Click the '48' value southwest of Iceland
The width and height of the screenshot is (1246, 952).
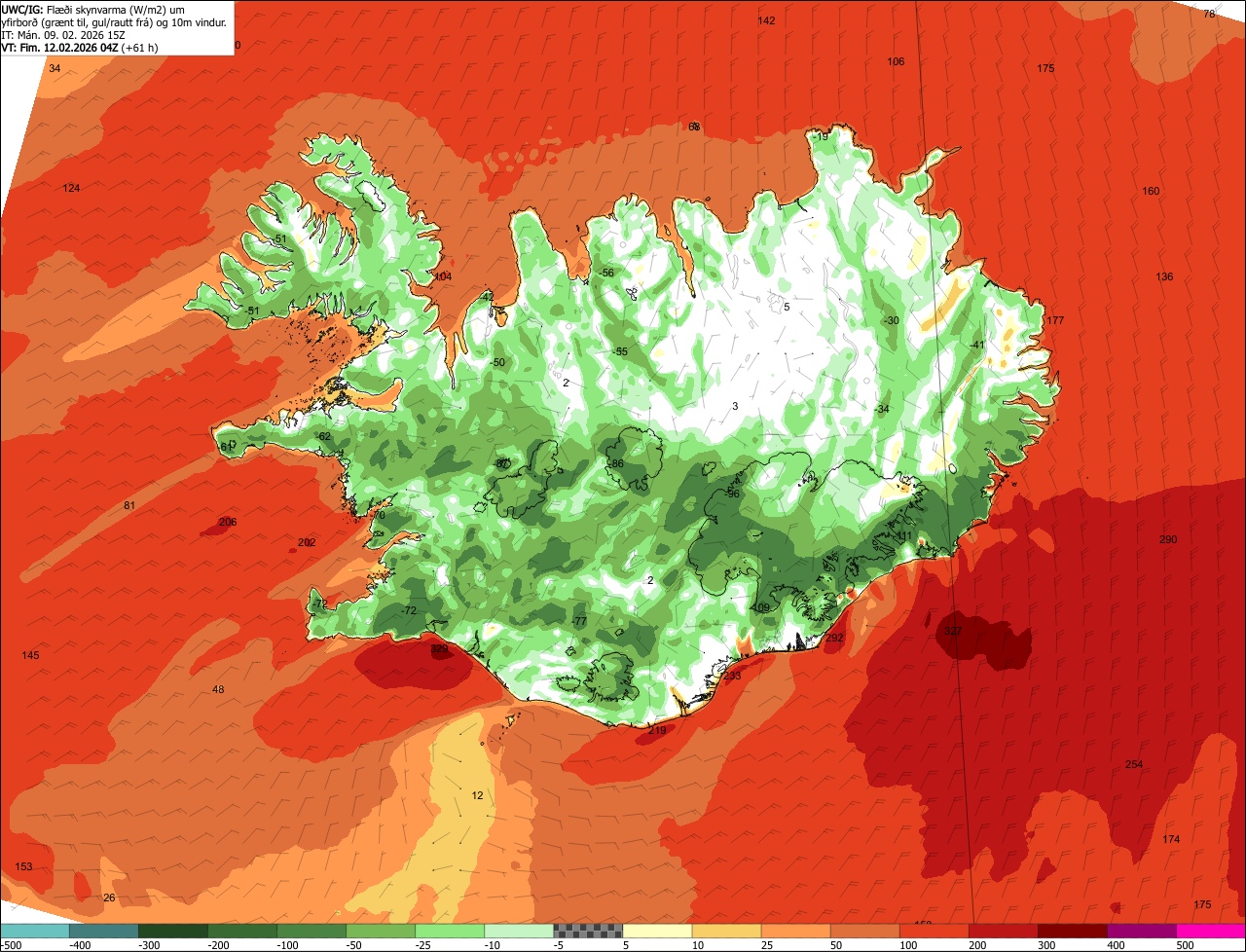[218, 689]
